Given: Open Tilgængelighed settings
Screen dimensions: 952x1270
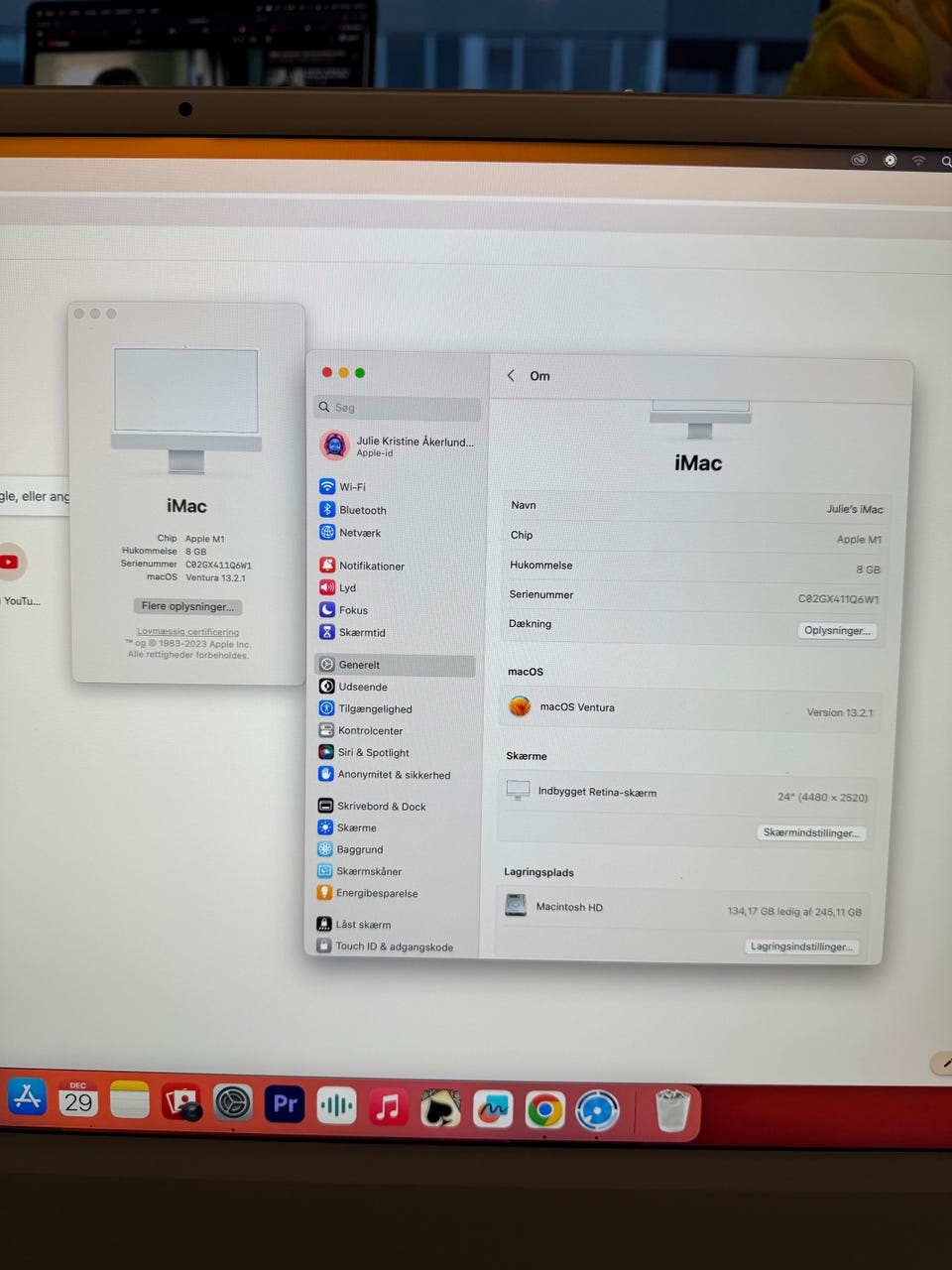Looking at the screenshot, I should (365, 708).
